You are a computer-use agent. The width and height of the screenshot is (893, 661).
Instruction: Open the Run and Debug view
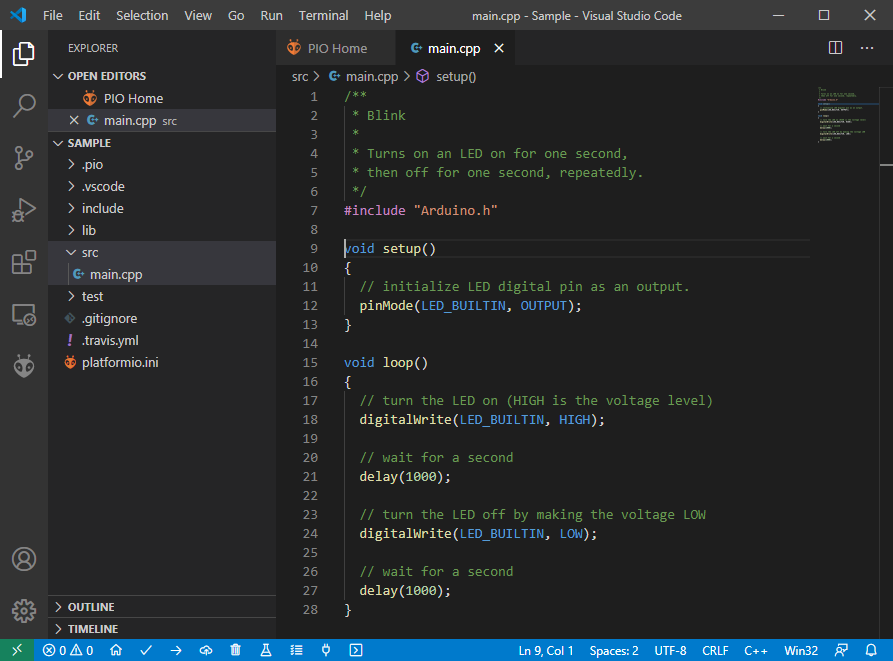(23, 210)
